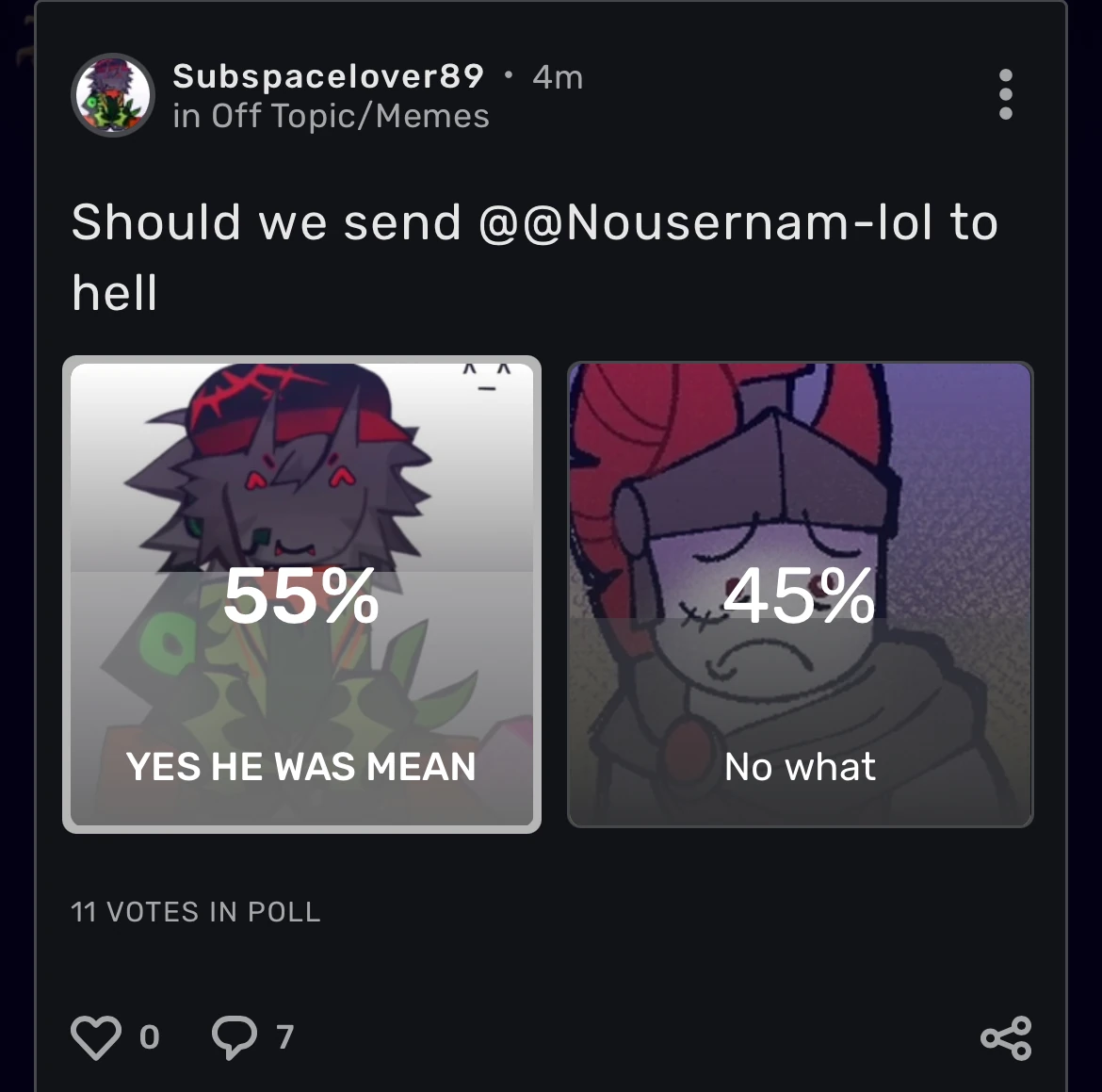
Task: Tap the heart to favorite this poll
Action: coord(94,1036)
